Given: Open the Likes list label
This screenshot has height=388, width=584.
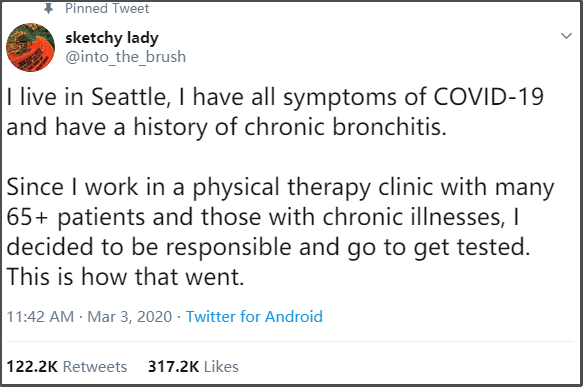Looking at the screenshot, I should pyautogui.click(x=221, y=367).
